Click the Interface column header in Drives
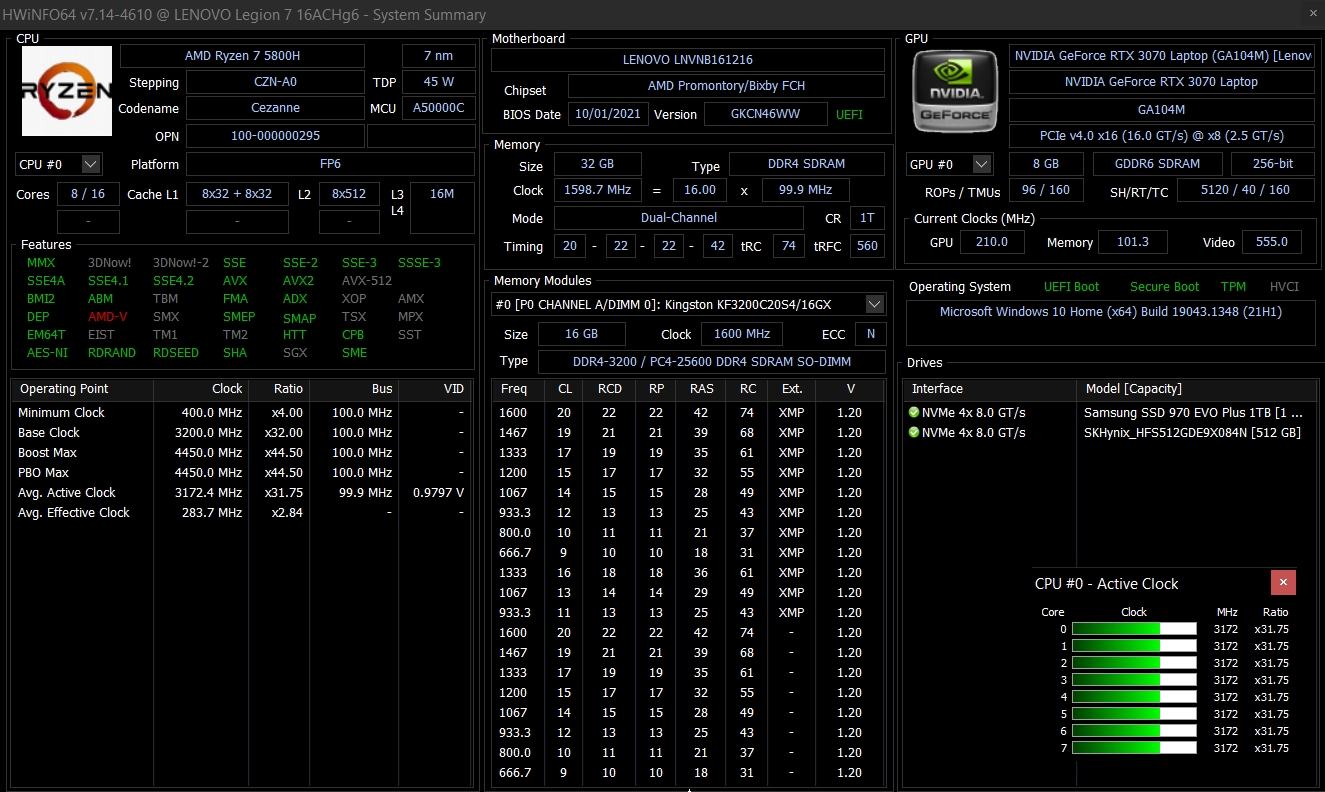Viewport: 1325px width, 792px height. point(990,389)
